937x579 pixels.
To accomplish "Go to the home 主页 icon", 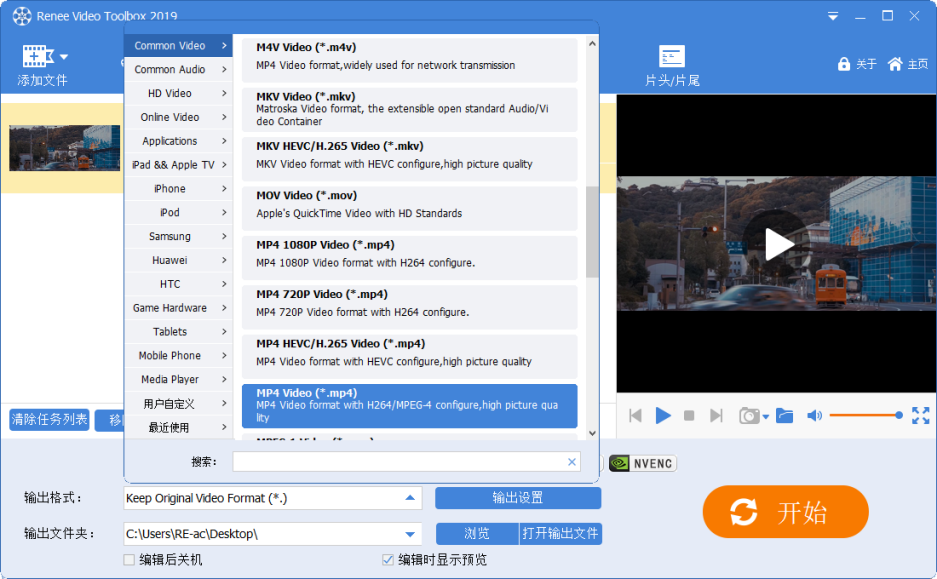I will (895, 64).
